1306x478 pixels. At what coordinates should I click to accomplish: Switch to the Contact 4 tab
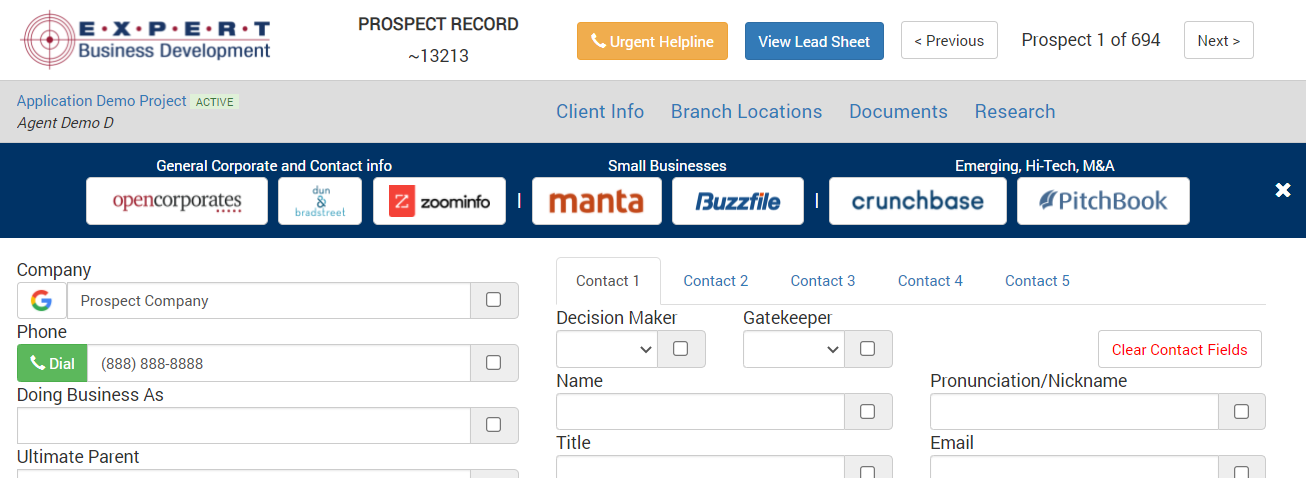[x=930, y=281]
